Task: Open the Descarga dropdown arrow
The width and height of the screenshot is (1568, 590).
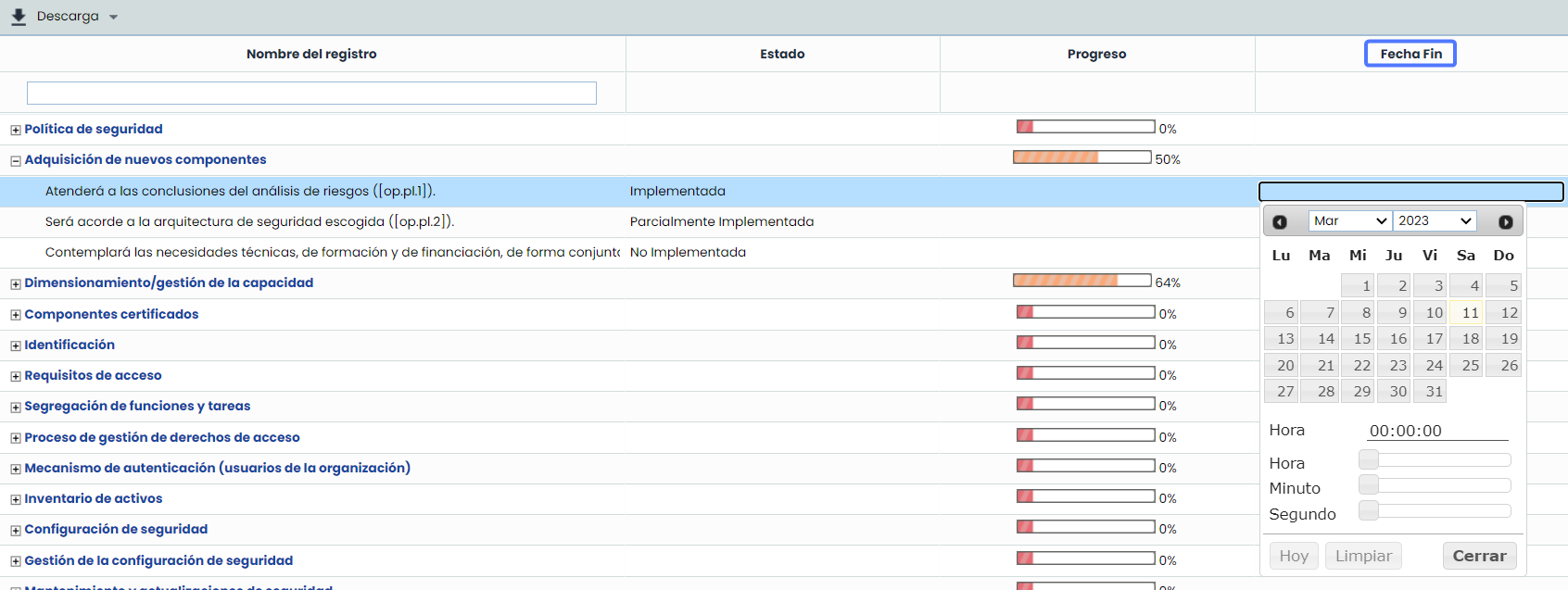Action: click(113, 17)
